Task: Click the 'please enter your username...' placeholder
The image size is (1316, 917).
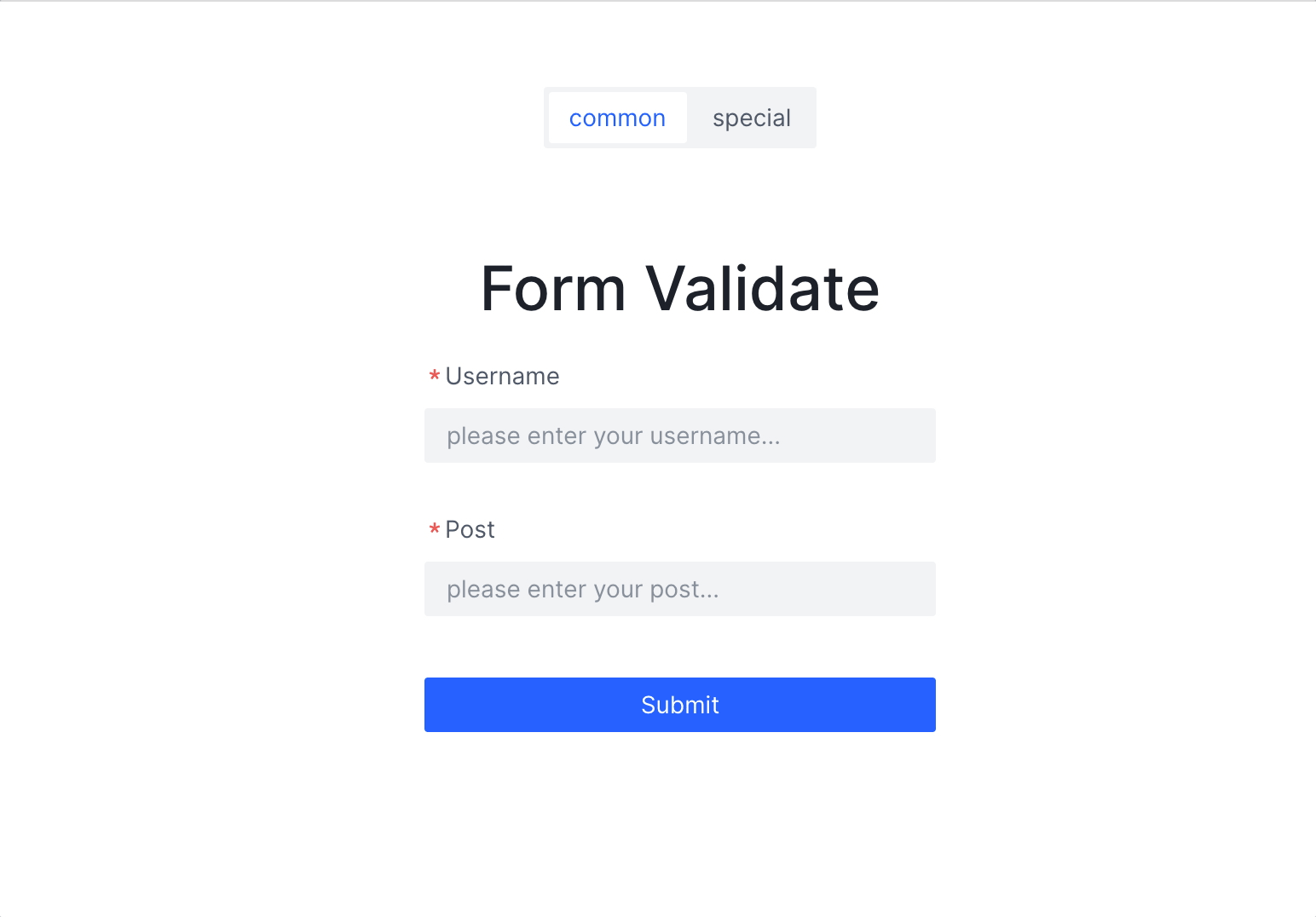Action: pyautogui.click(x=613, y=435)
